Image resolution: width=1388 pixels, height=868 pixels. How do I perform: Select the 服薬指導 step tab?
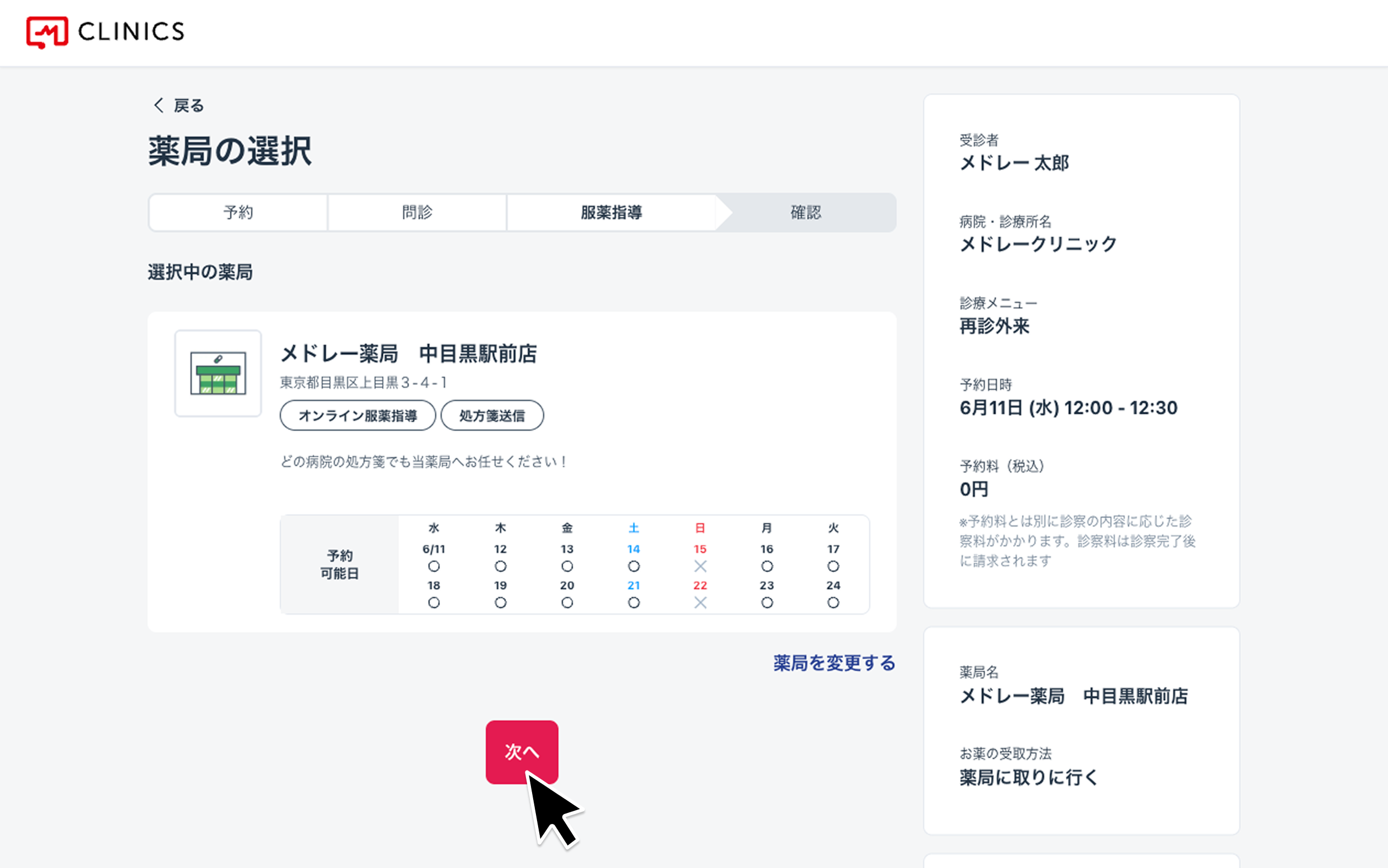click(611, 213)
